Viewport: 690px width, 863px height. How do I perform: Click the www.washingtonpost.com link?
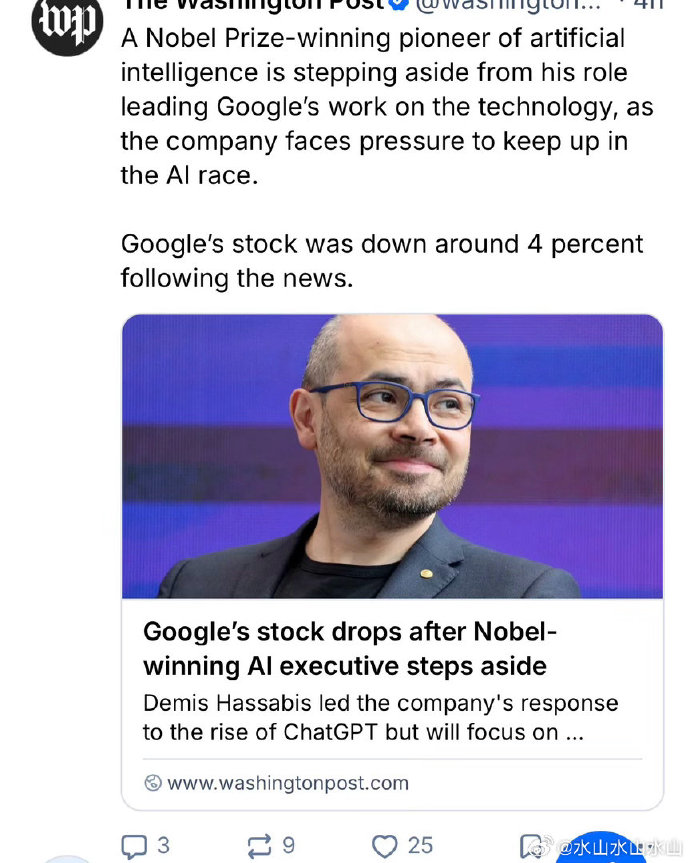(x=288, y=783)
